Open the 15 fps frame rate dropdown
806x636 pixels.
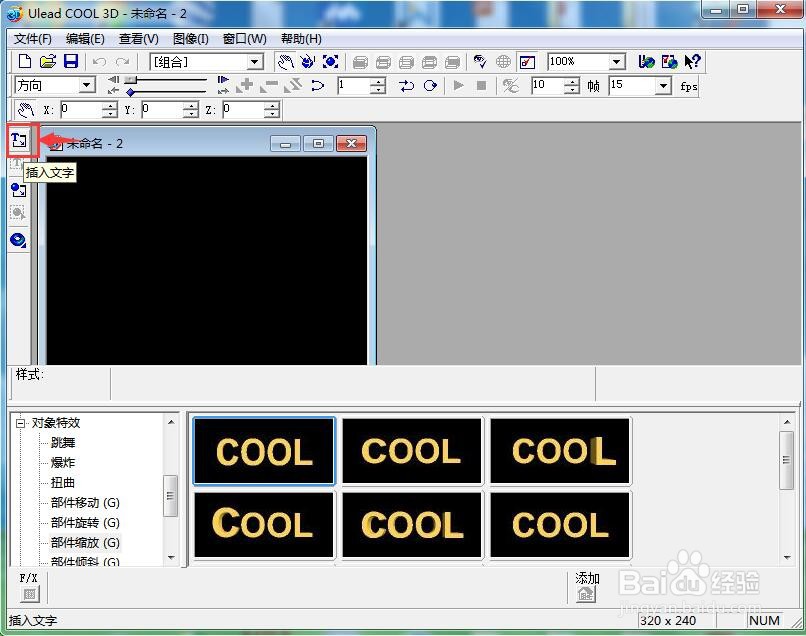[664, 85]
